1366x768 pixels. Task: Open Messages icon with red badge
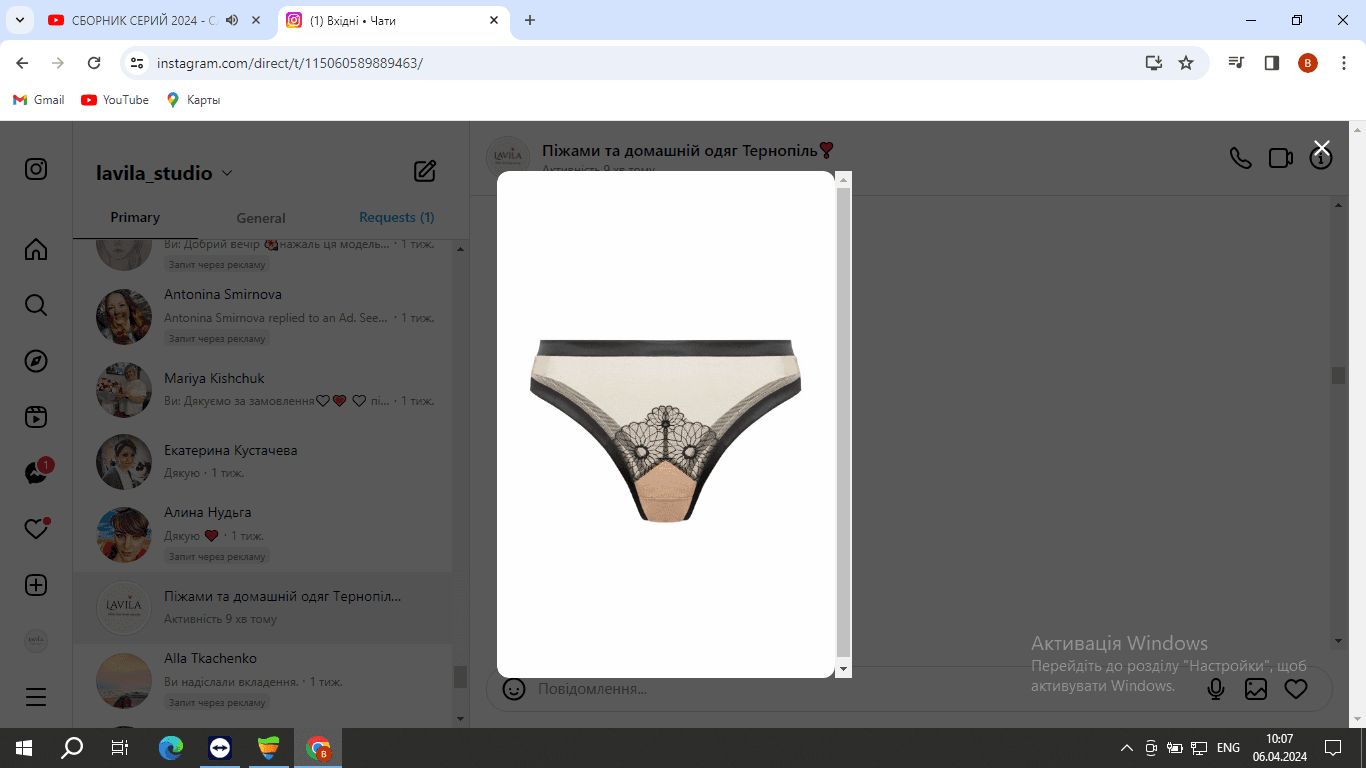point(38,472)
